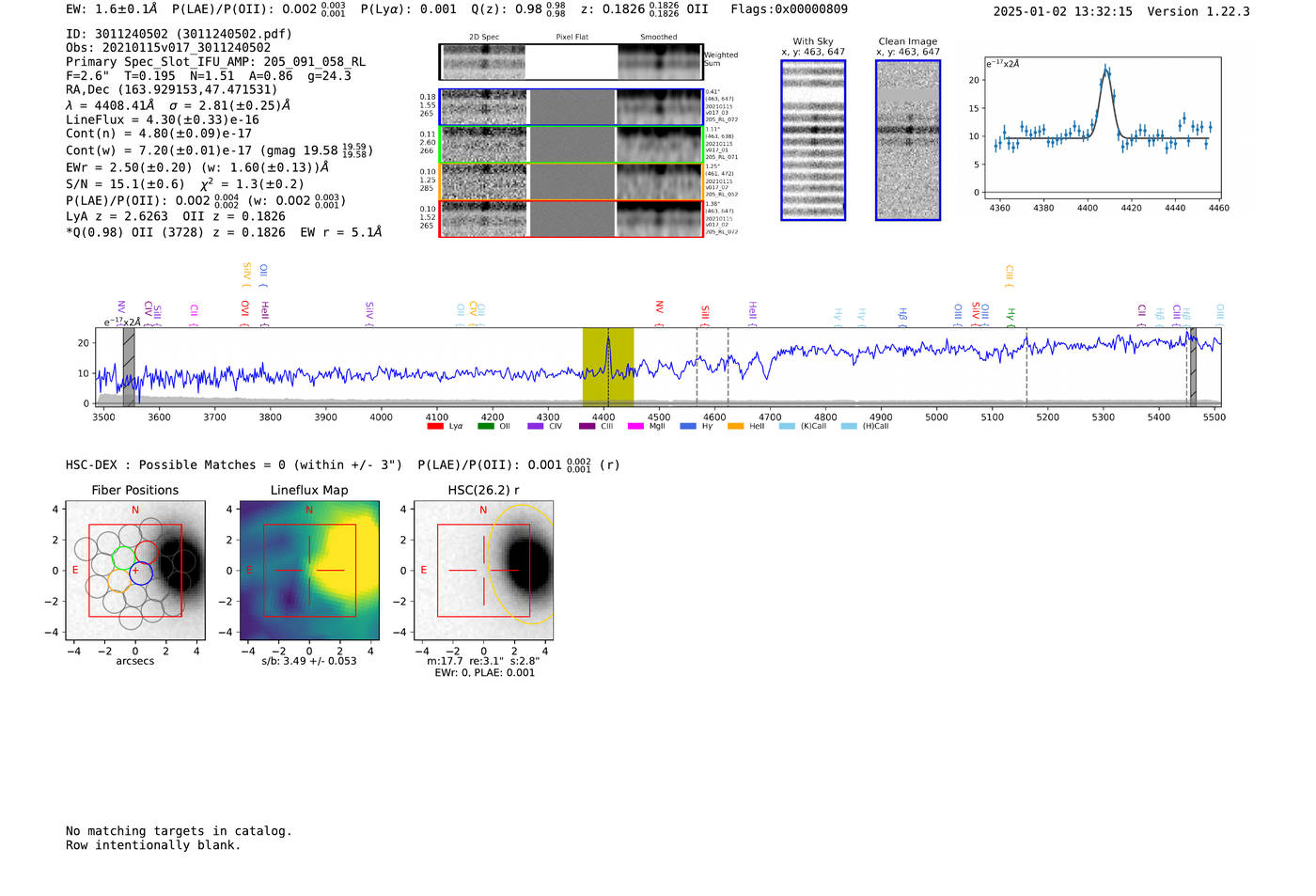Image resolution: width=1316 pixels, height=896 pixels.
Task: Click the 'EW: 1.6±0.1Å' header text
Action: 111,9
